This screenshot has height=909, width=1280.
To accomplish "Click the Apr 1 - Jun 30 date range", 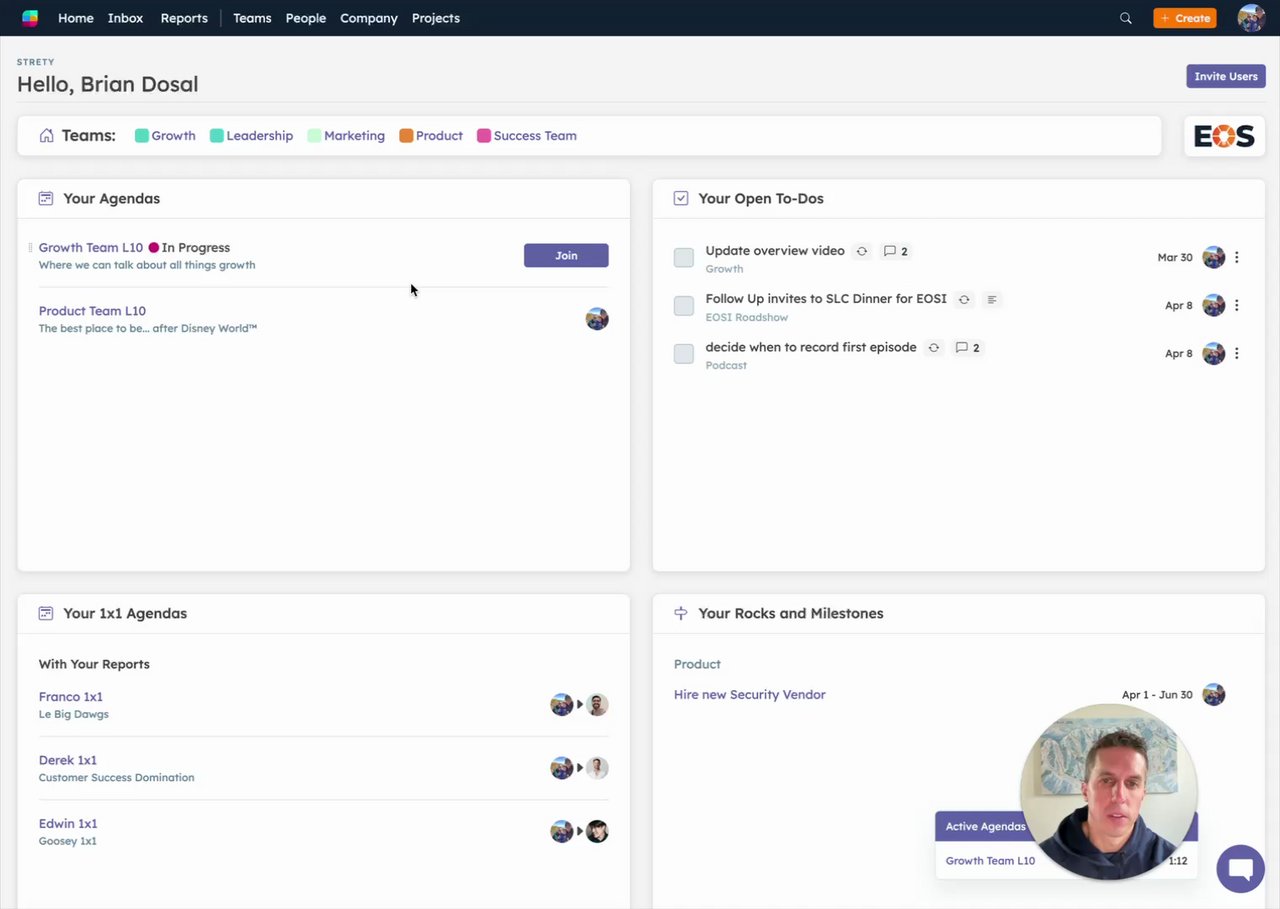I will pyautogui.click(x=1157, y=695).
